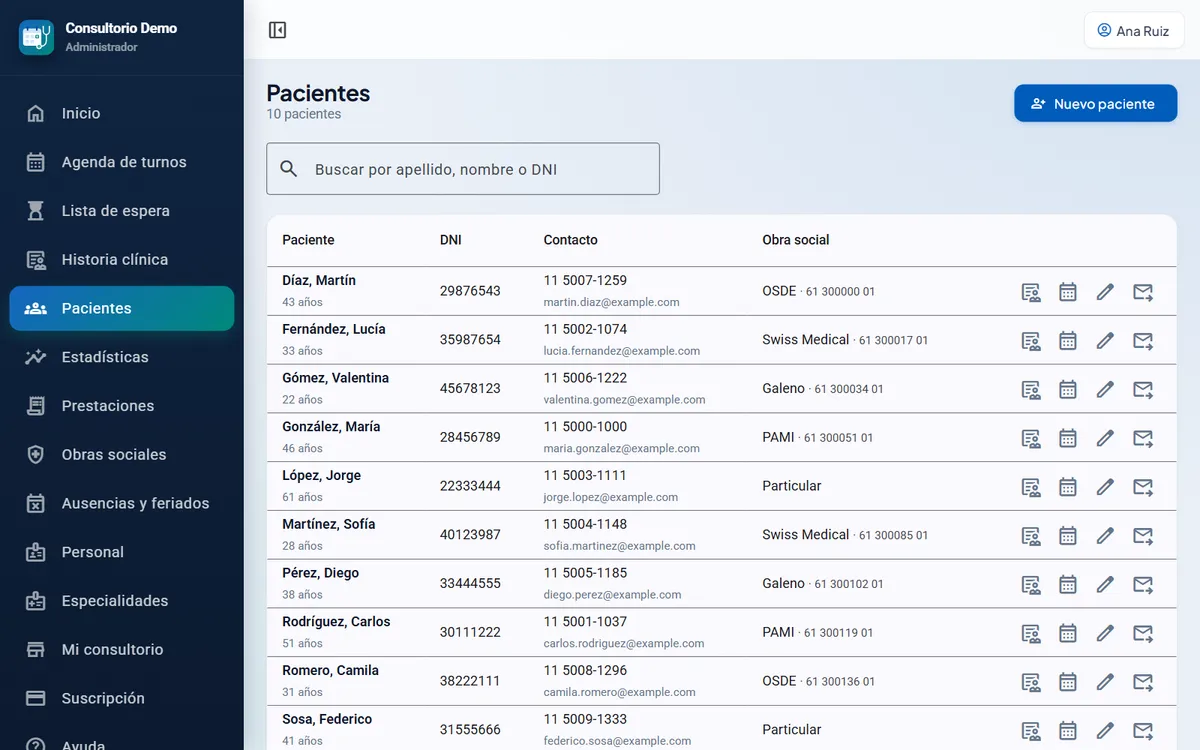
Task: Schedule appointment icon for Martínez, Sofía
Action: pyautogui.click(x=1068, y=536)
